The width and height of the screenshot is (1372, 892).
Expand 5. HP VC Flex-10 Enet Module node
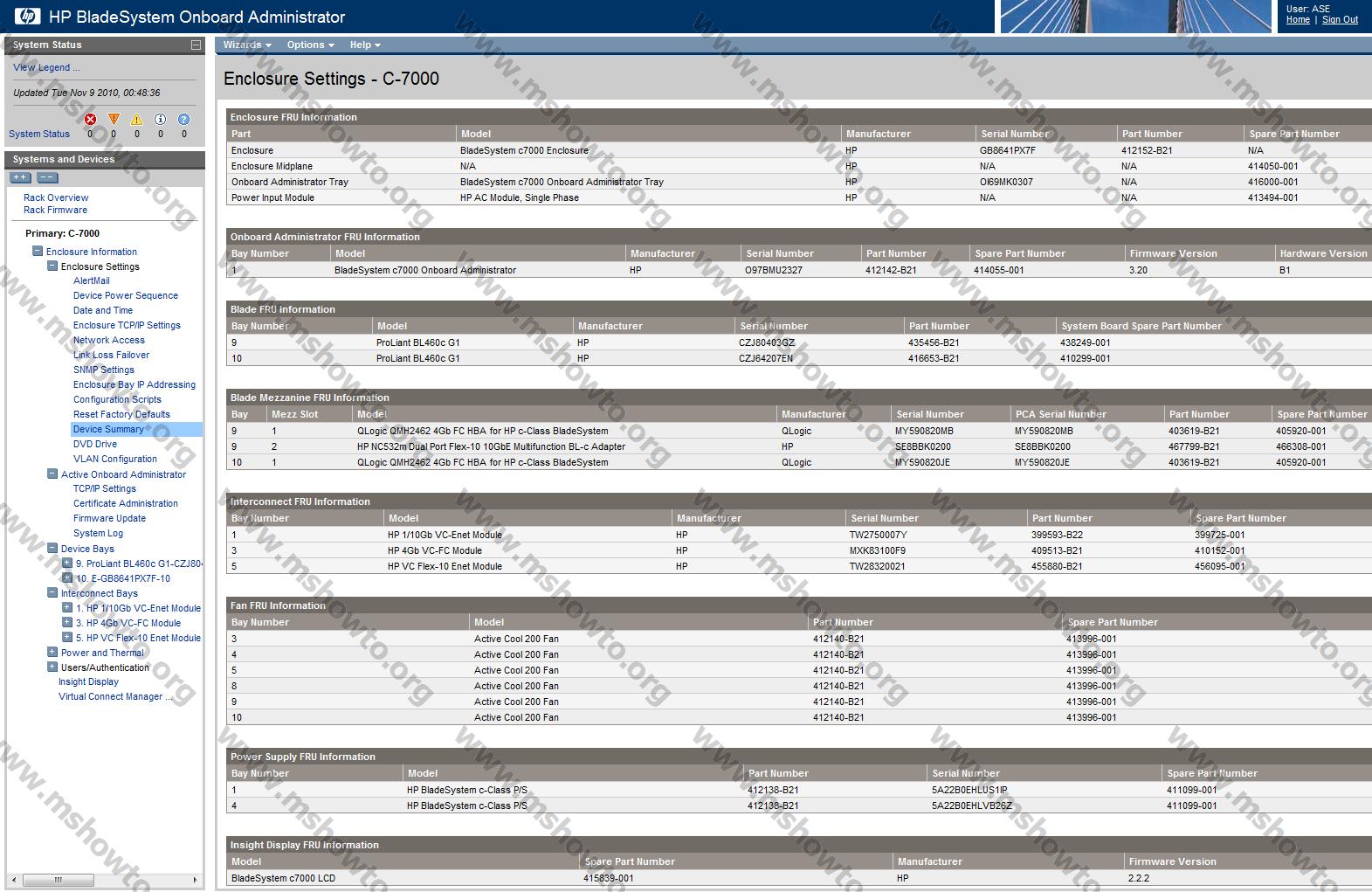coord(67,638)
